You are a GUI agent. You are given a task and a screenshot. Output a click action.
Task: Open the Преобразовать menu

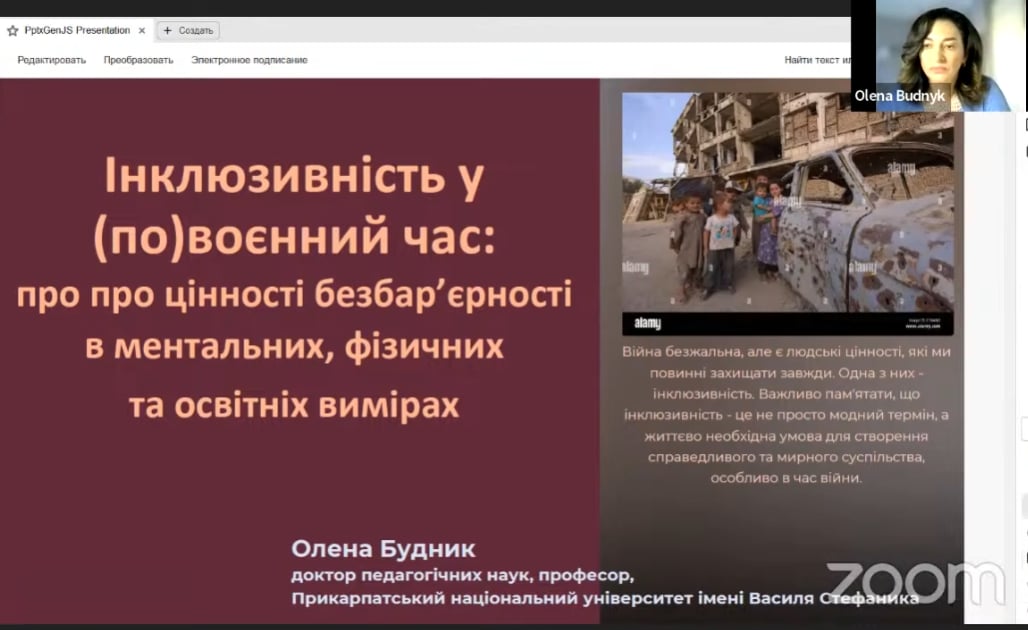[138, 60]
